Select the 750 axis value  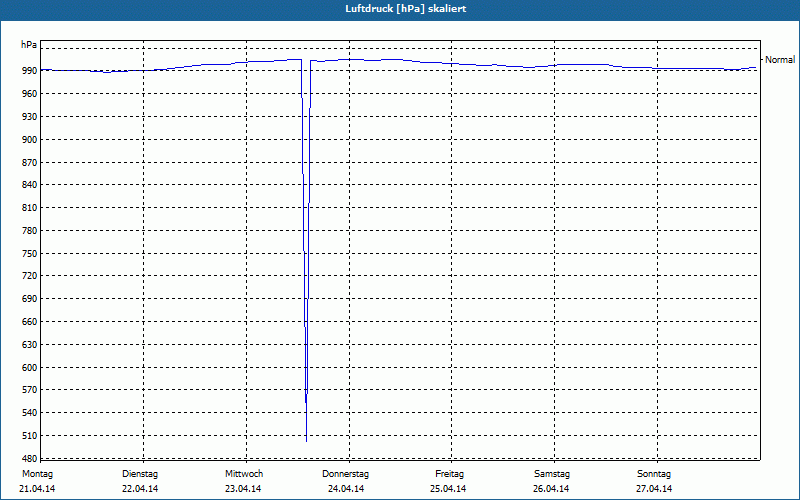point(29,254)
